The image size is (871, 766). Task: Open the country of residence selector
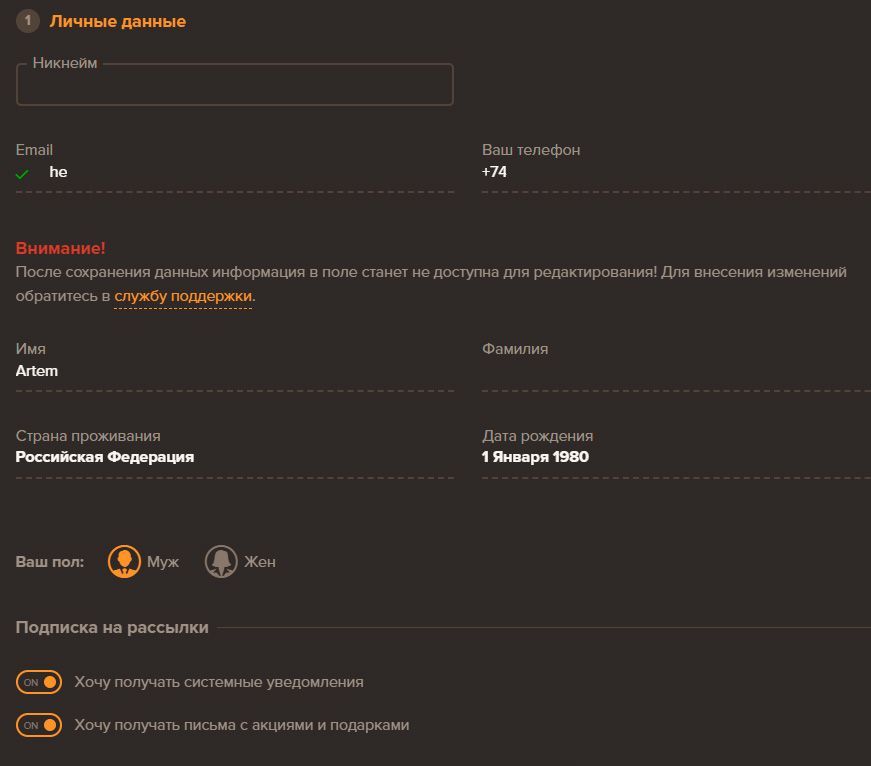pos(234,457)
